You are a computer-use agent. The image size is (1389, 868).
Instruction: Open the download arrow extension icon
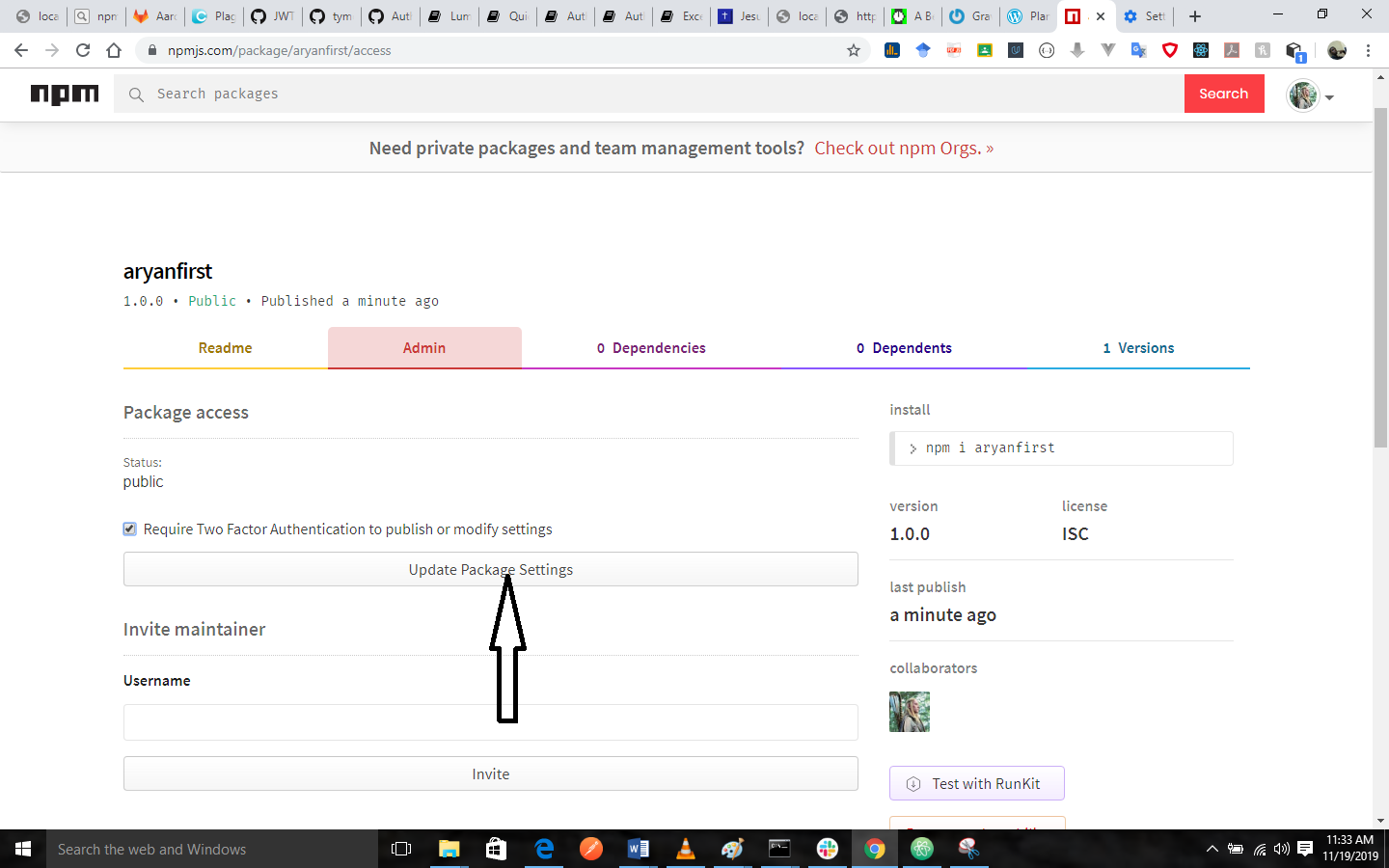coord(1077,50)
